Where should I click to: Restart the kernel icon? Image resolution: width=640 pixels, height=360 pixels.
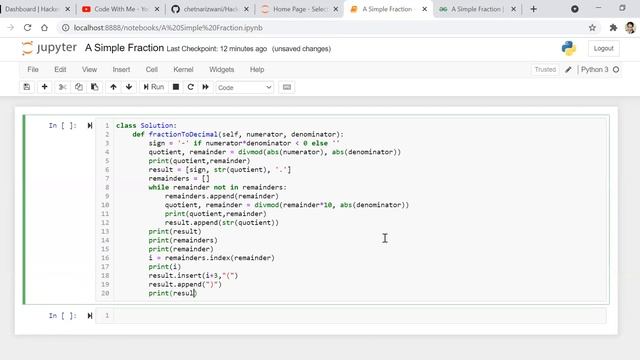coord(191,87)
